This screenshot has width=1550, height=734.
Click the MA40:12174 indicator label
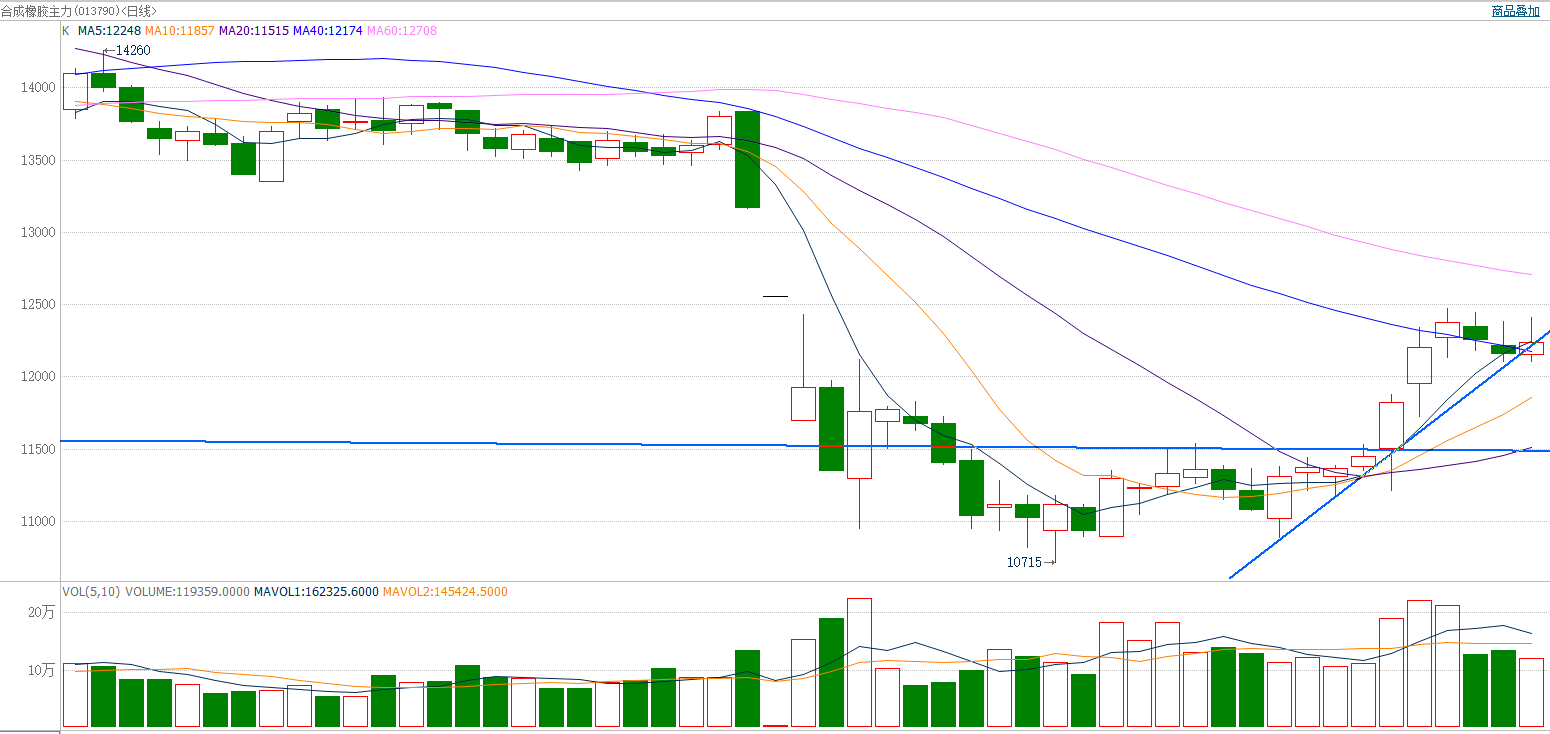[328, 31]
